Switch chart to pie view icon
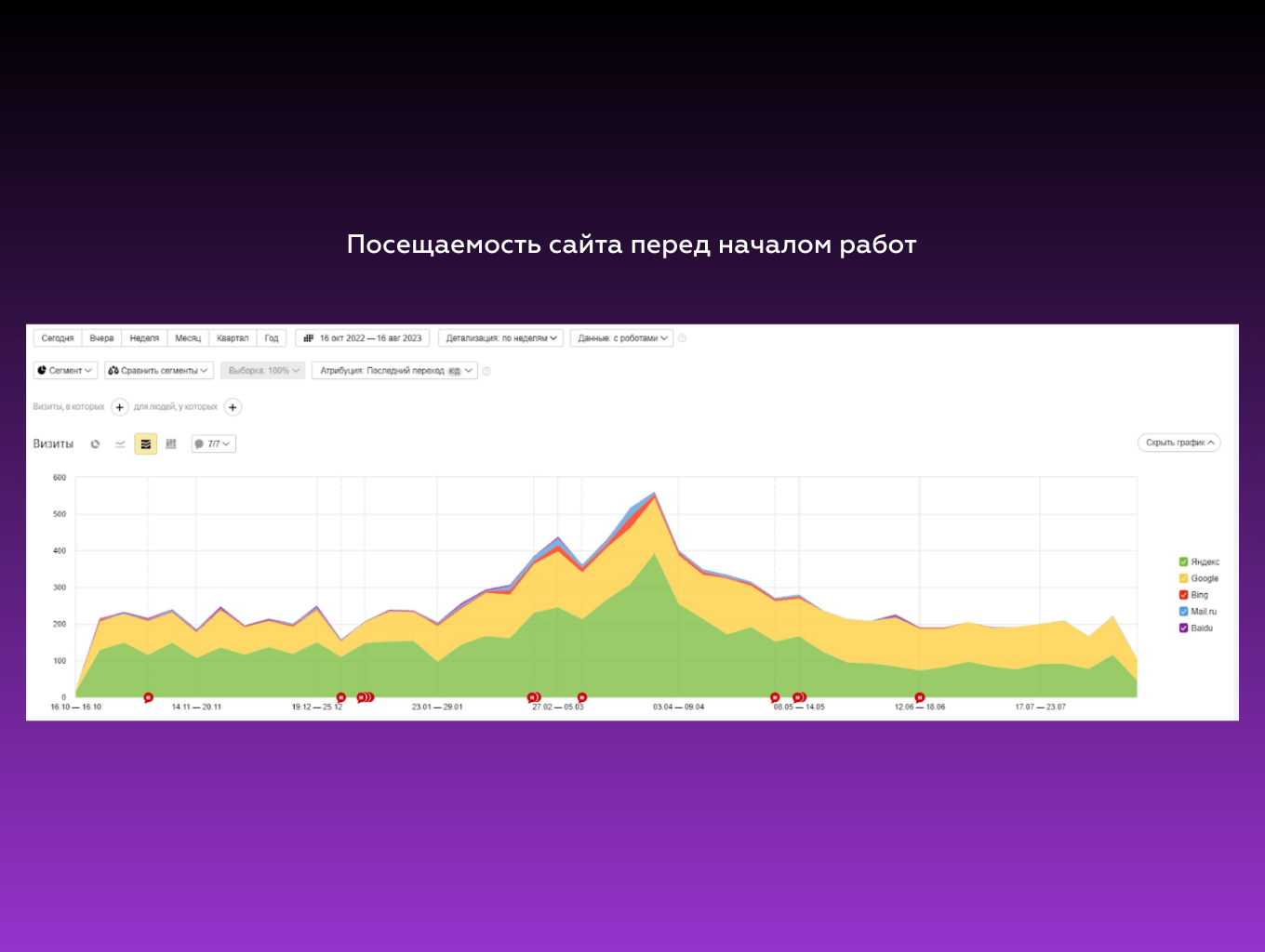 point(95,444)
